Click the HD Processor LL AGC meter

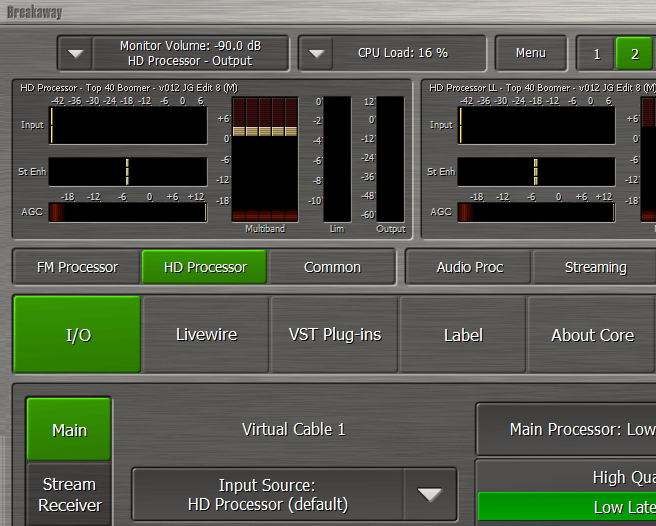(x=536, y=212)
